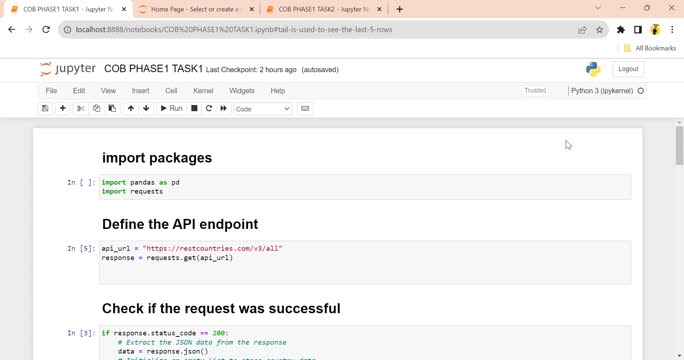This screenshot has height=360, width=684.
Task: Cut selected cells with the scissors icon
Action: tap(81, 108)
